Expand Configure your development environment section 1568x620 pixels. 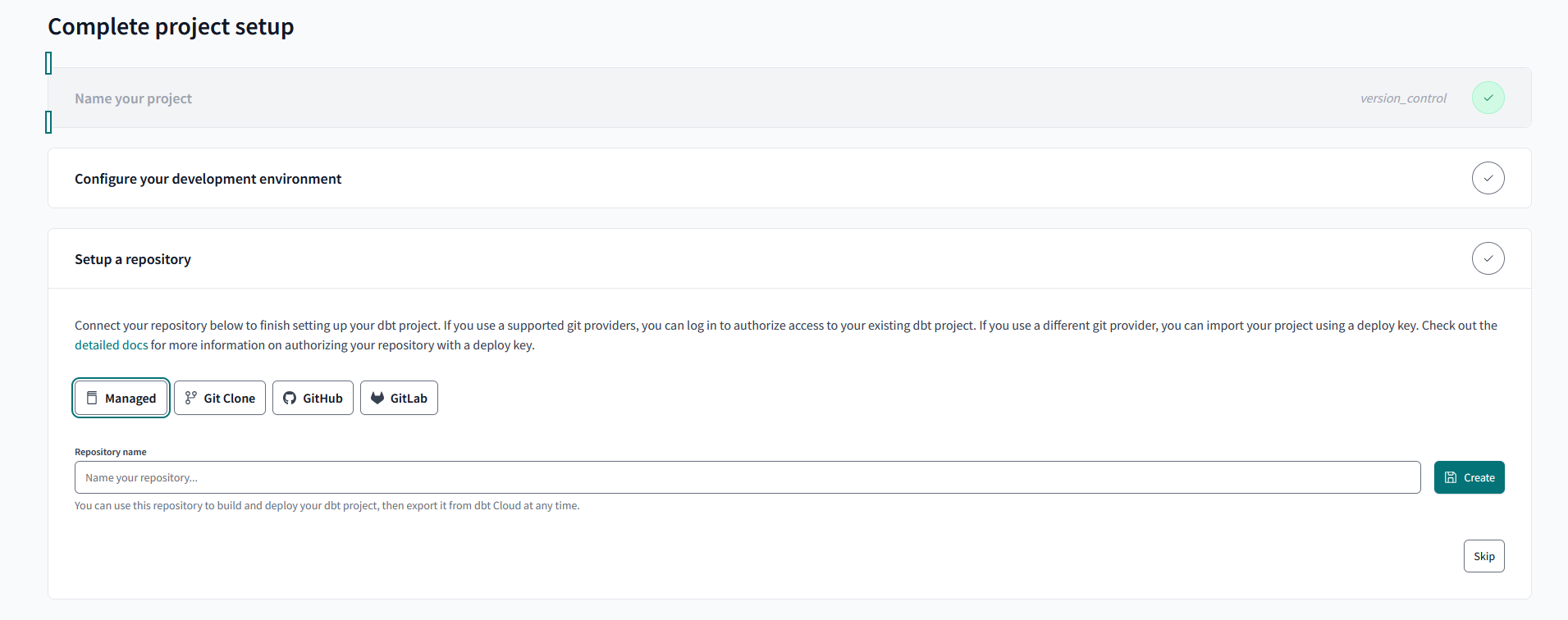coord(208,179)
